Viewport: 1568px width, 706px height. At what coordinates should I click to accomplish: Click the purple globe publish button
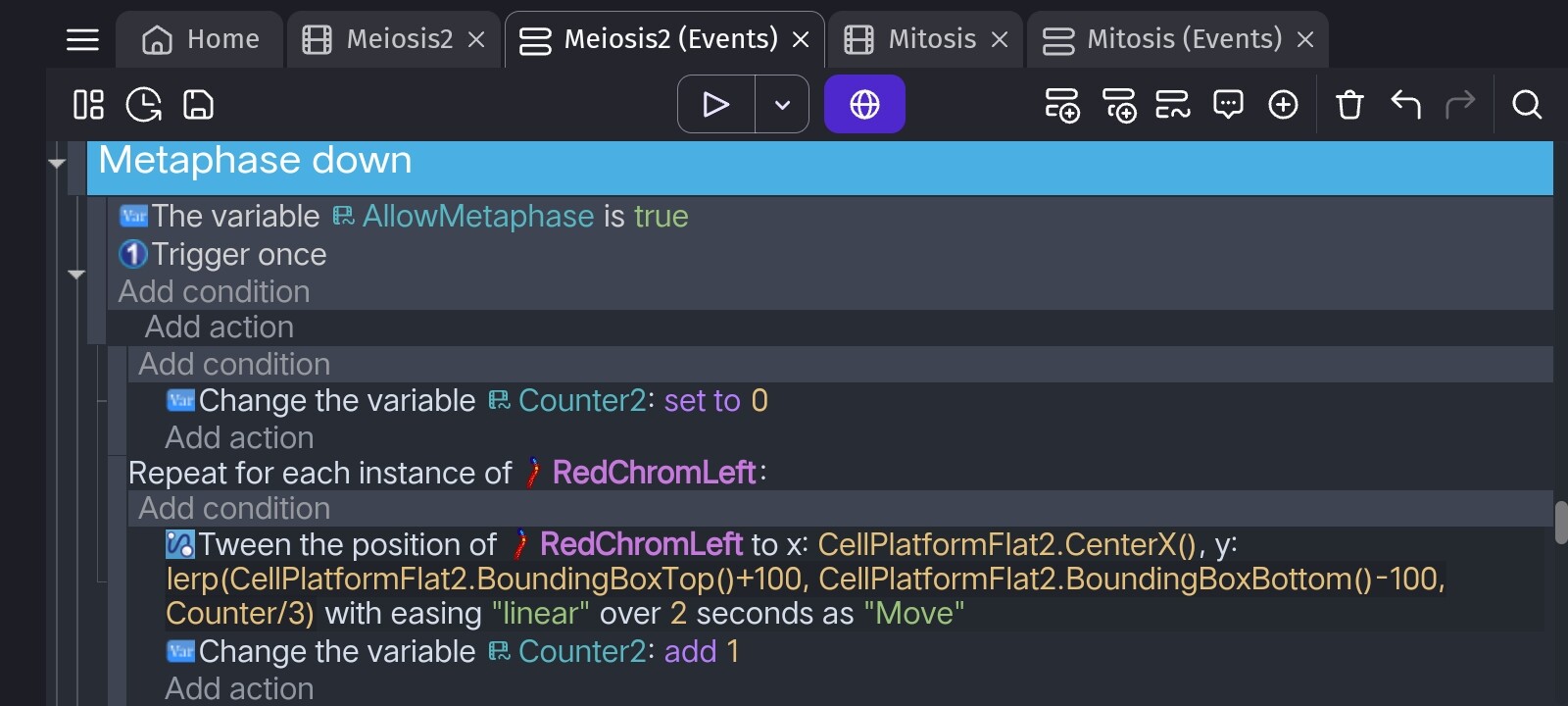pyautogui.click(x=864, y=104)
